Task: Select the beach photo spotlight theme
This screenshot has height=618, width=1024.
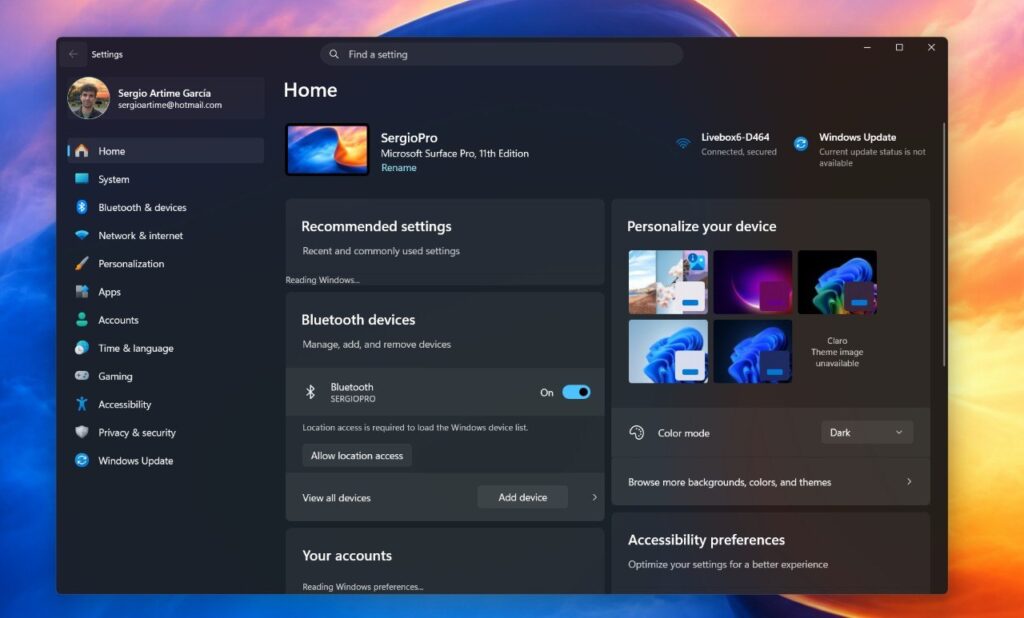Action: (x=668, y=282)
